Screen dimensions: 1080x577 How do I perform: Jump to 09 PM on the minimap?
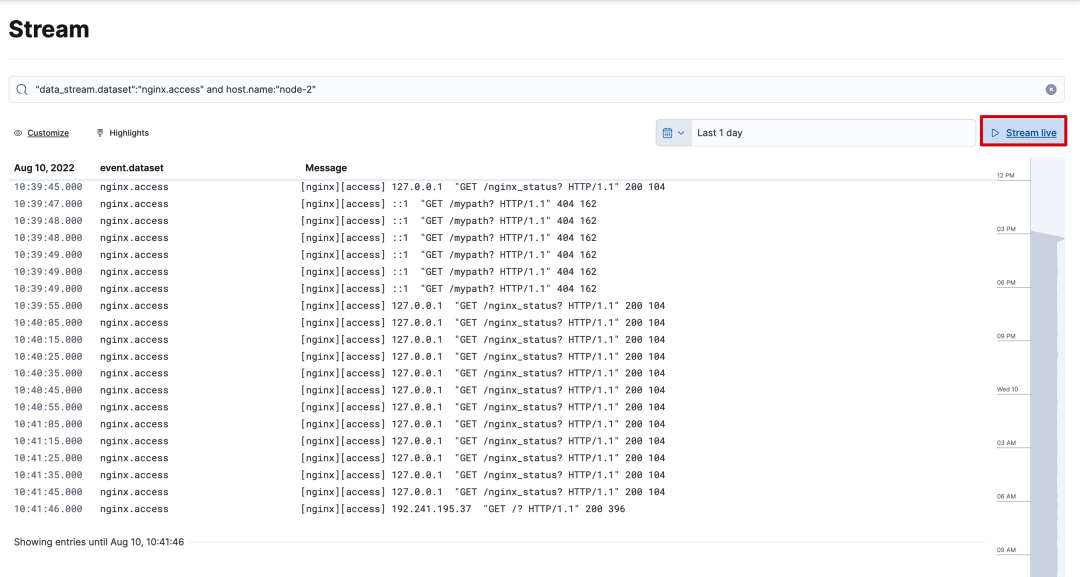tap(1006, 337)
